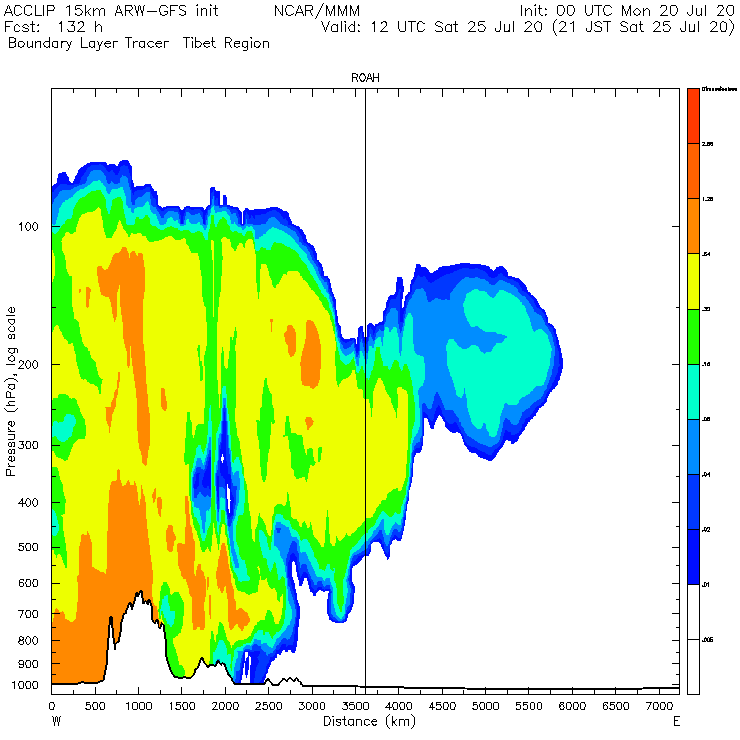The width and height of the screenshot is (740, 740).
Task: Select the 5500 km distance axis label
Action: (x=529, y=706)
